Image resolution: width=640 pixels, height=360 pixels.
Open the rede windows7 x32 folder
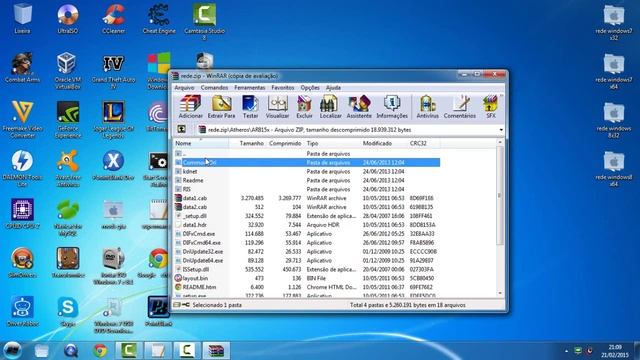(614, 22)
